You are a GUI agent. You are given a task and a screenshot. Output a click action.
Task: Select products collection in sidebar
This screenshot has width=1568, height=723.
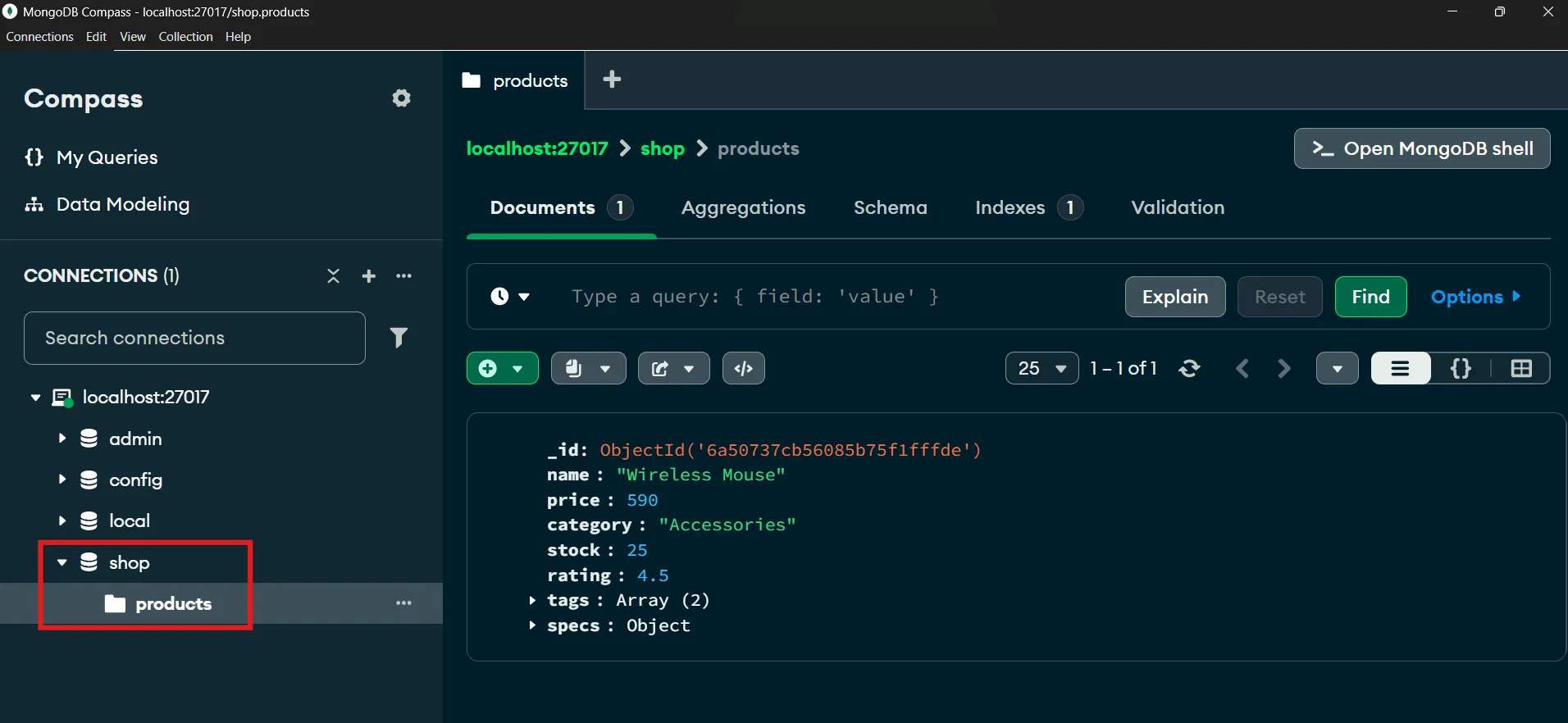(174, 604)
